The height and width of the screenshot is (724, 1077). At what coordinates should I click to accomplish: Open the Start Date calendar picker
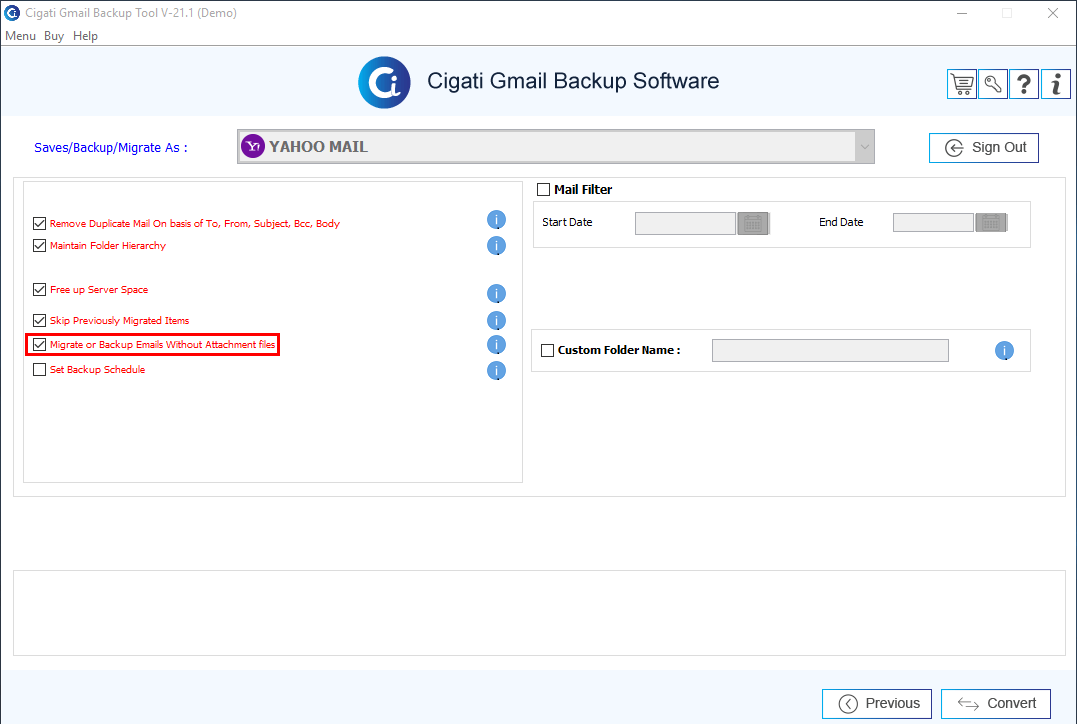(753, 223)
